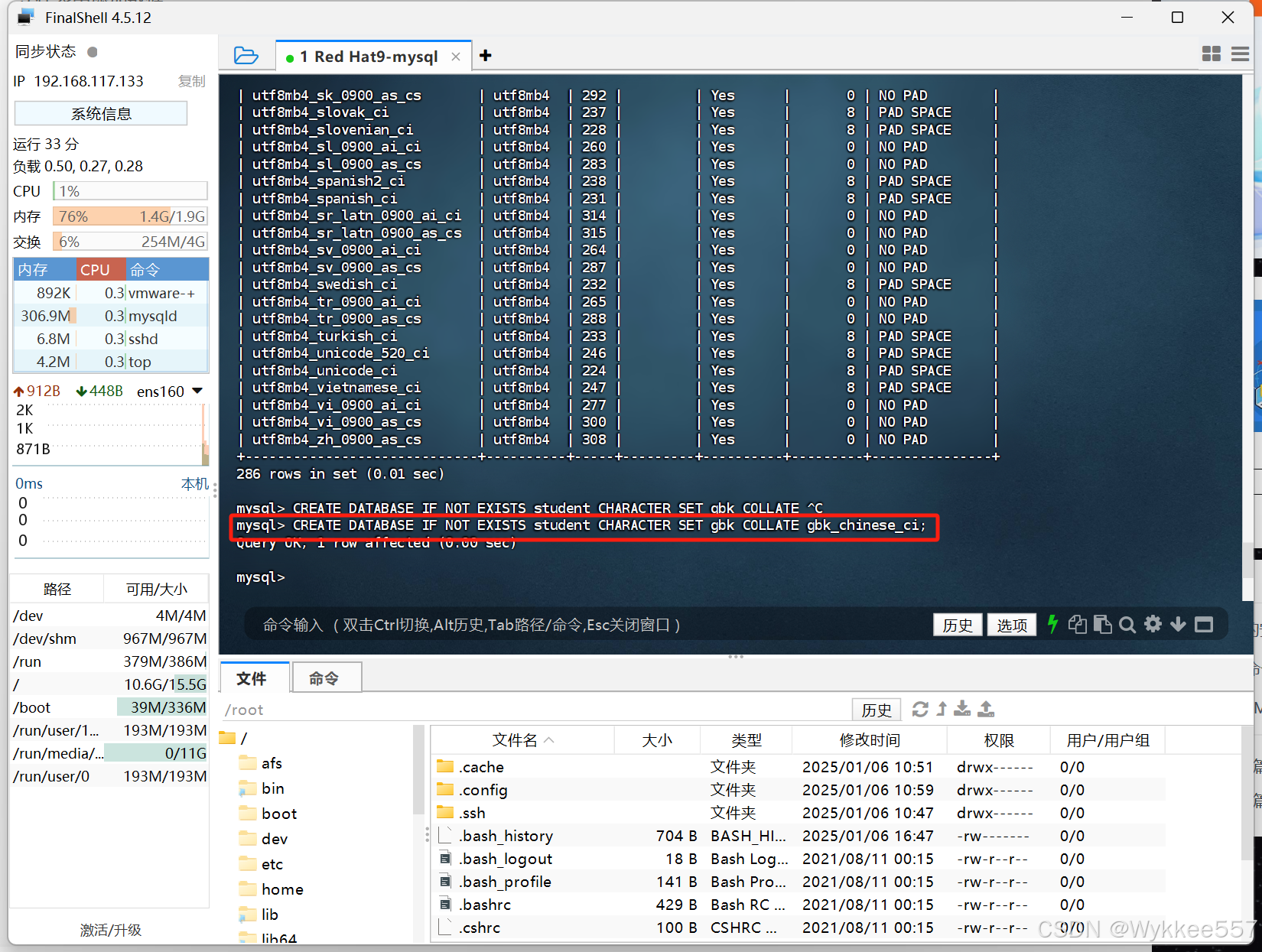Select the dev folder in tree

tap(264, 839)
